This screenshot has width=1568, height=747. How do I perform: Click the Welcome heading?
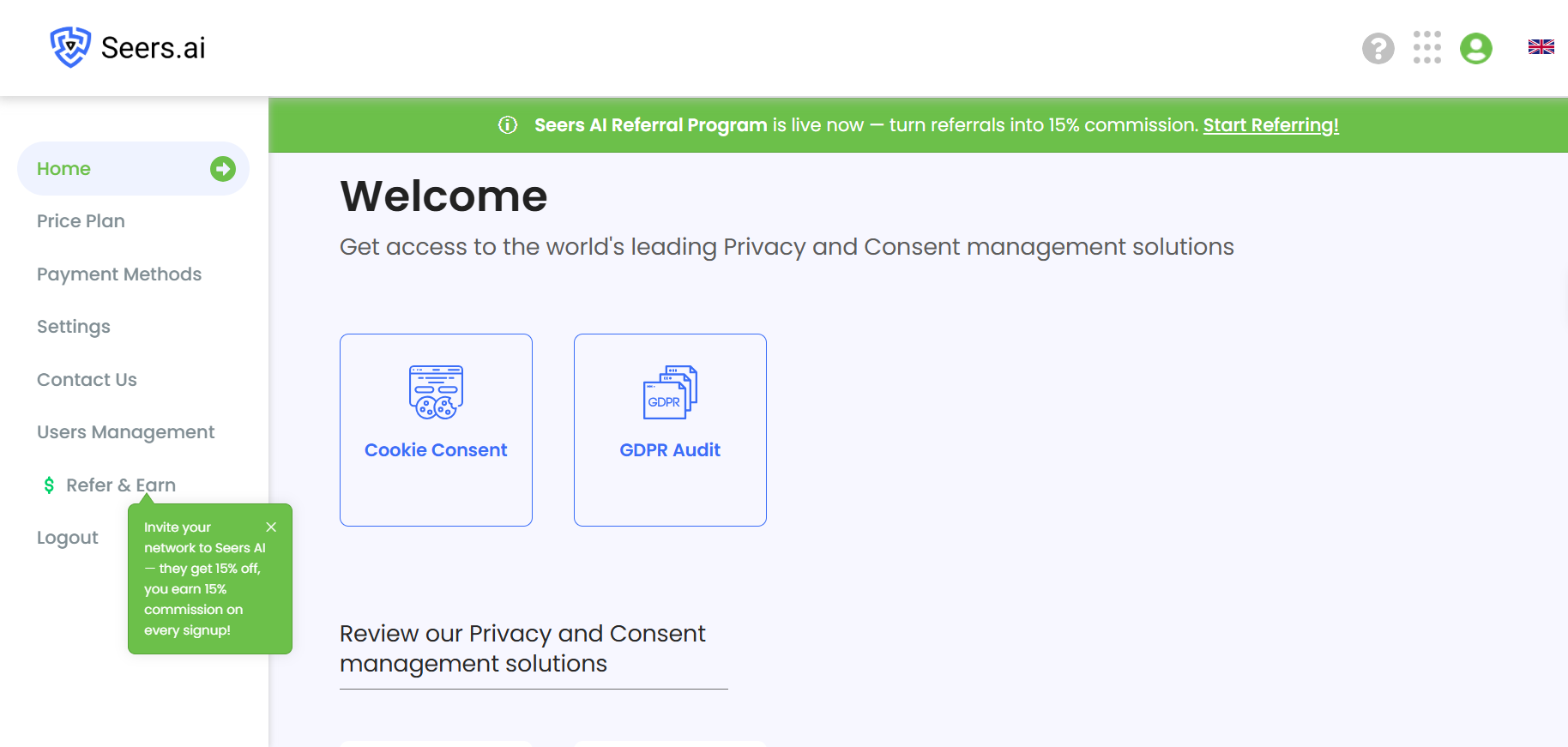point(443,196)
